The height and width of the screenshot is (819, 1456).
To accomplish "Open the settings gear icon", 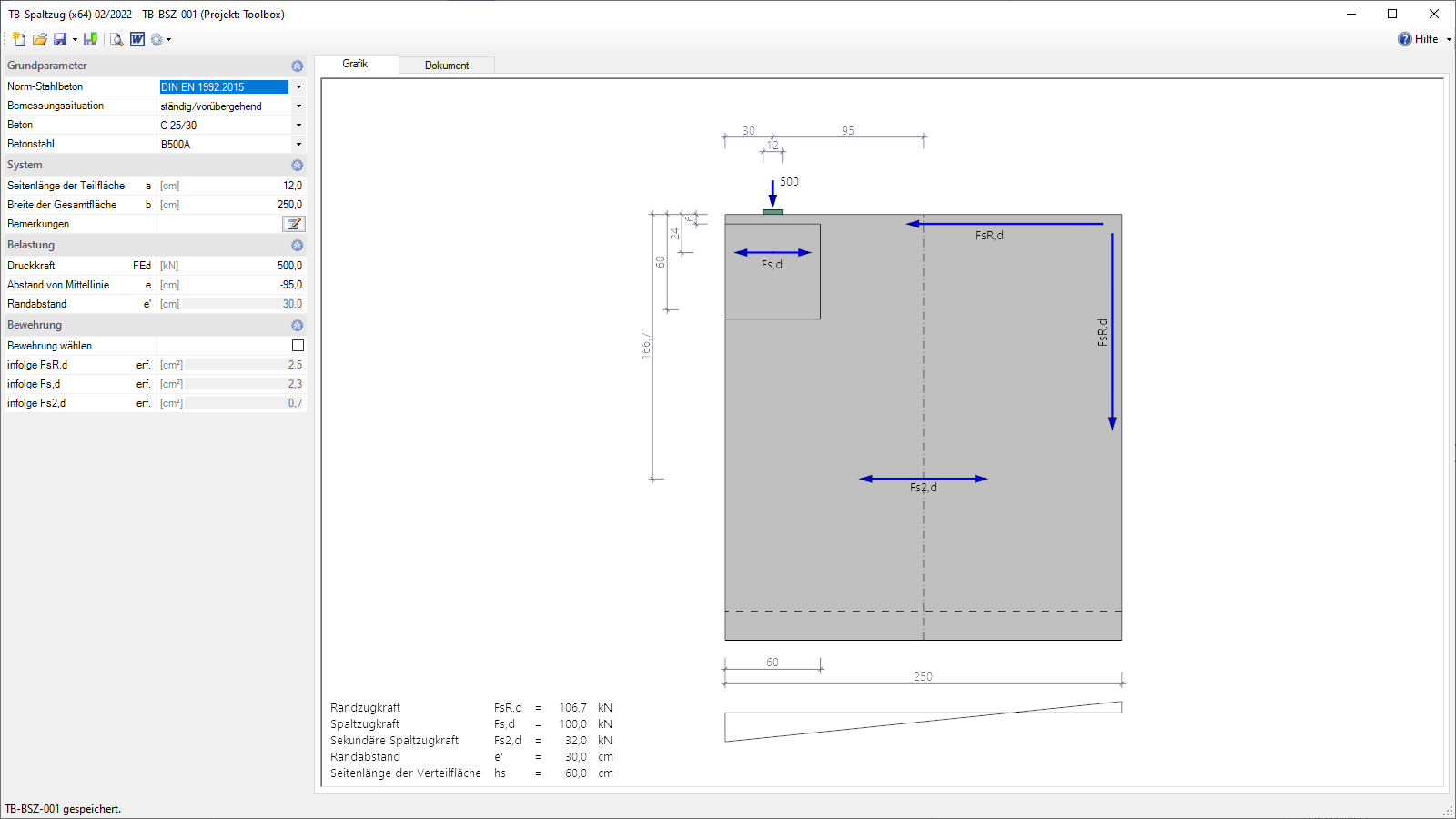I will tap(157, 39).
